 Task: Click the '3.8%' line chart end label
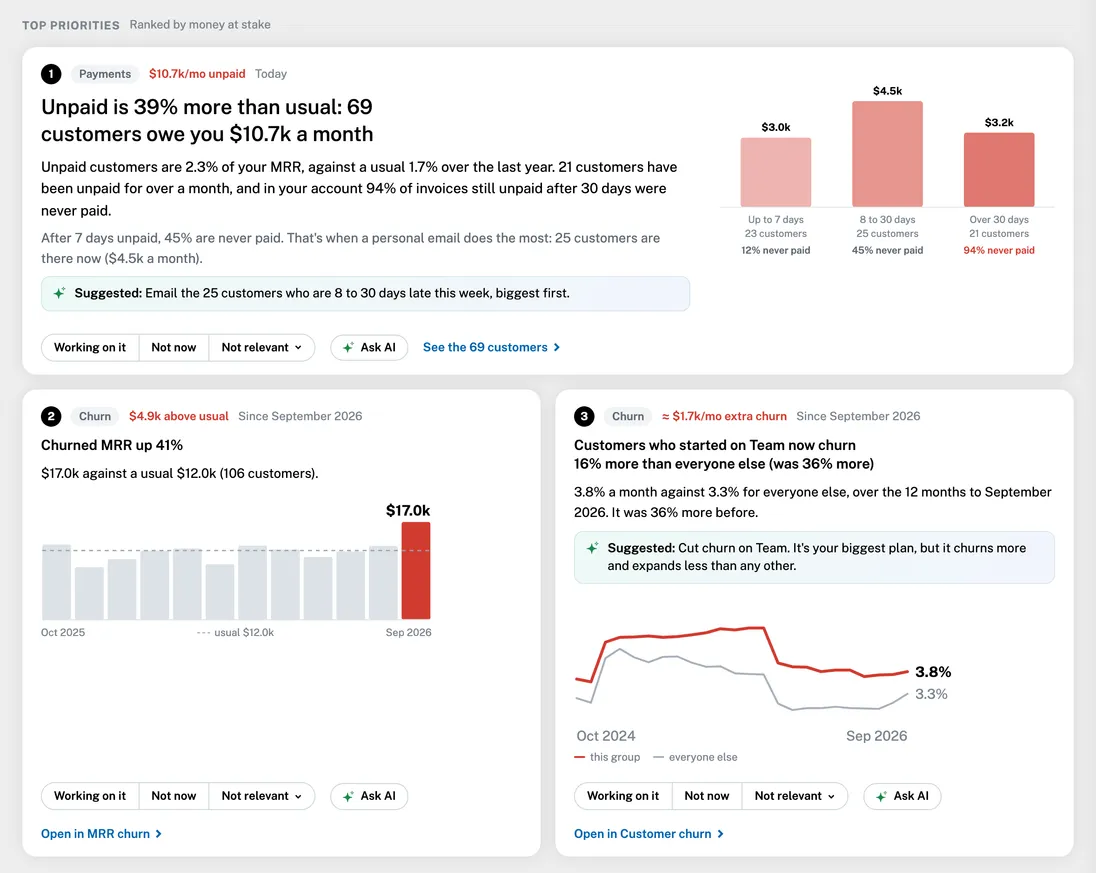(933, 672)
